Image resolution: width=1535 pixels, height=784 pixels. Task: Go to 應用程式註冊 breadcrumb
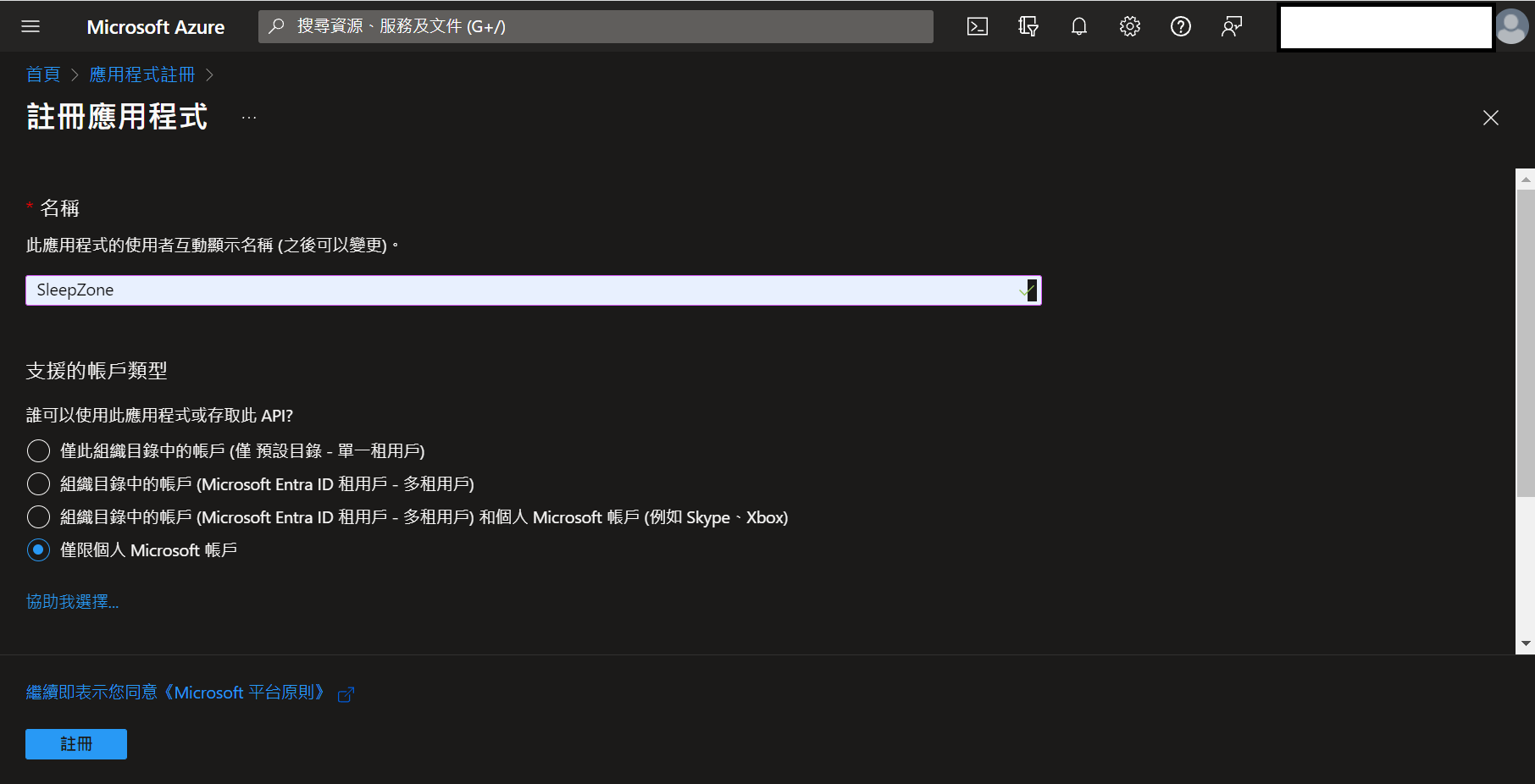coord(141,75)
